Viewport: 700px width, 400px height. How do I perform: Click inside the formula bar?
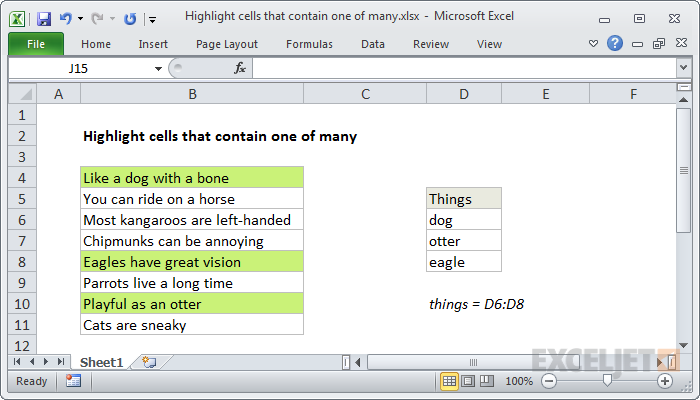(464, 69)
